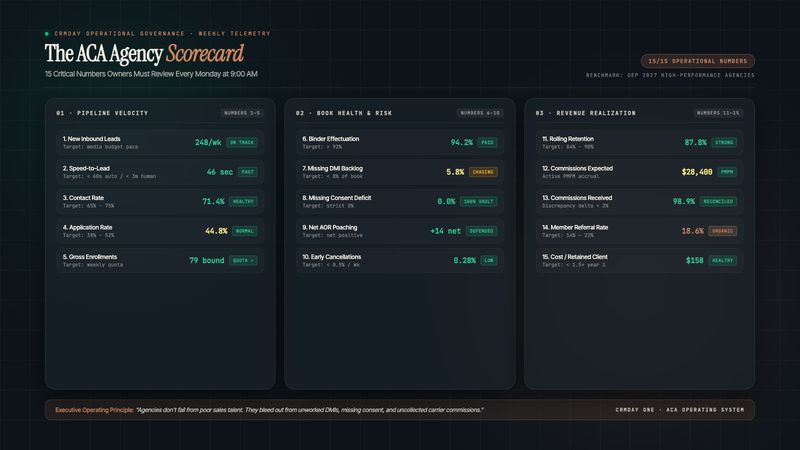Click the "15/15 Operational Numbers" pill
The image size is (800, 450).
pos(697,61)
